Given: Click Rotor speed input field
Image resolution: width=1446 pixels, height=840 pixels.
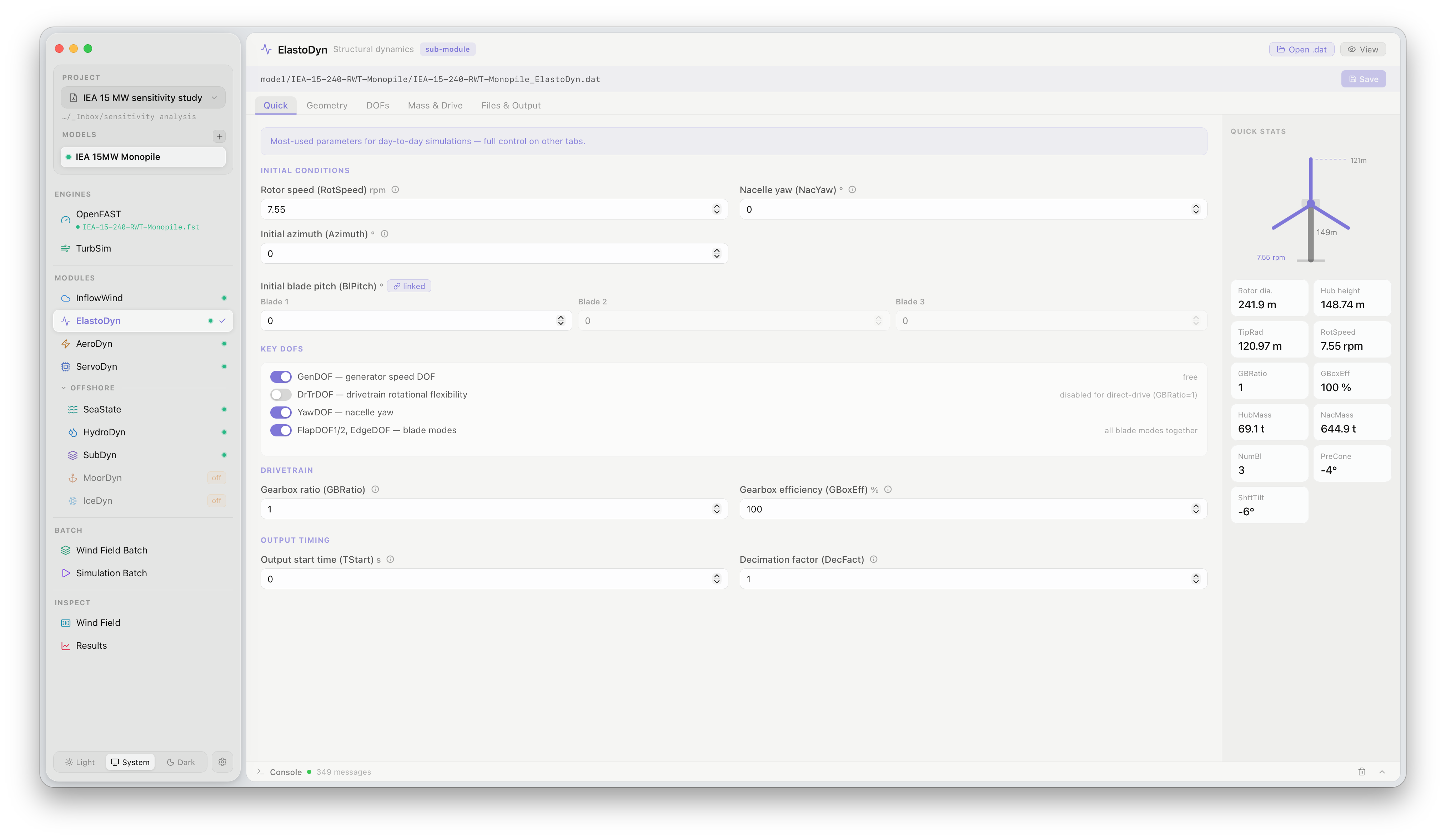Looking at the screenshot, I should [494, 209].
